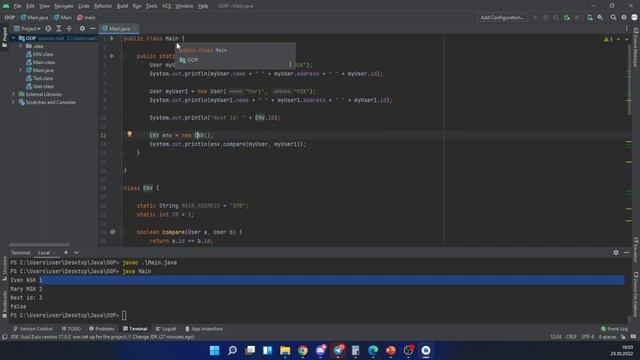Open the Code menu
The height and width of the screenshot is (360, 640).
84,6
